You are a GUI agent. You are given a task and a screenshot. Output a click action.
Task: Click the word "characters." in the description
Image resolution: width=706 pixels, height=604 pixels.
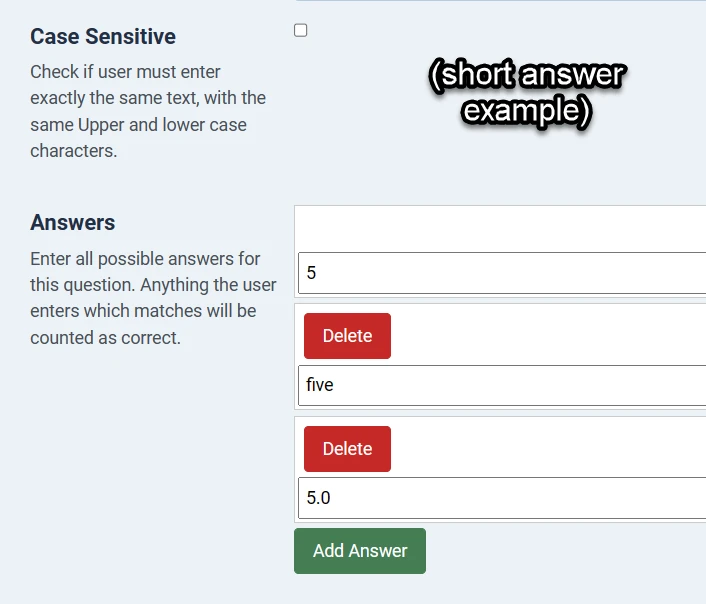pyautogui.click(x=74, y=151)
